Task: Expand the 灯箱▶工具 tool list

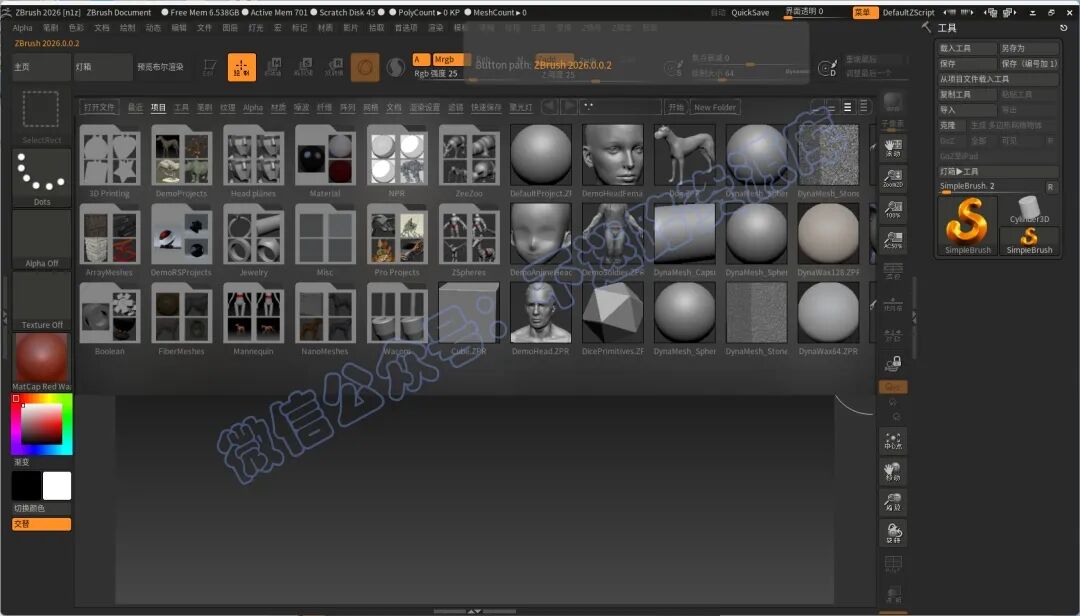Action: click(997, 171)
